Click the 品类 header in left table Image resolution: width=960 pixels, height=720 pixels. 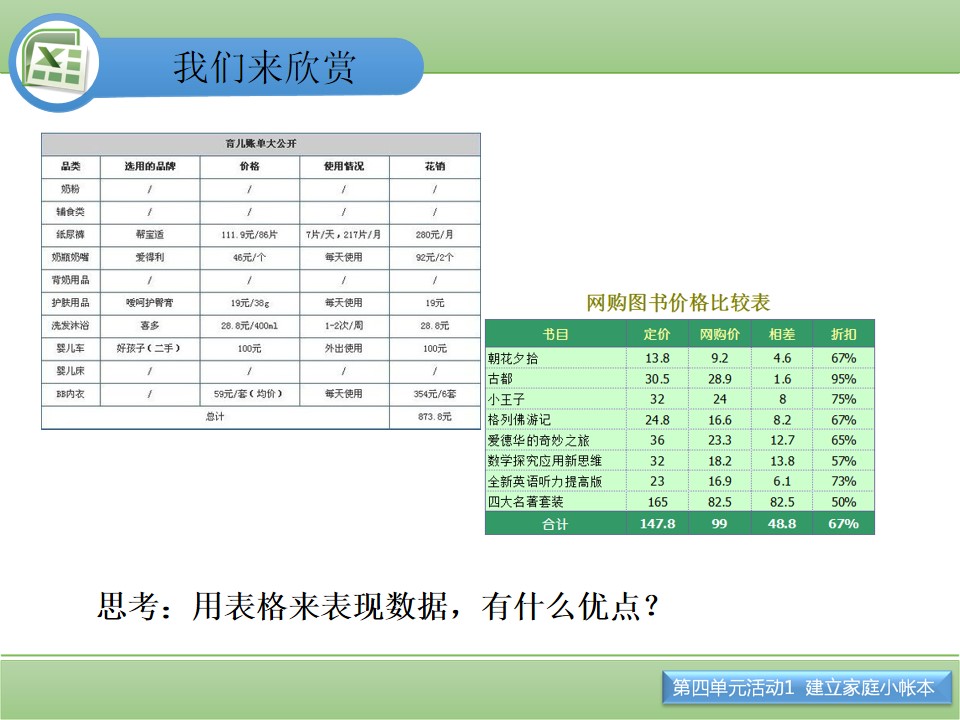coord(71,167)
